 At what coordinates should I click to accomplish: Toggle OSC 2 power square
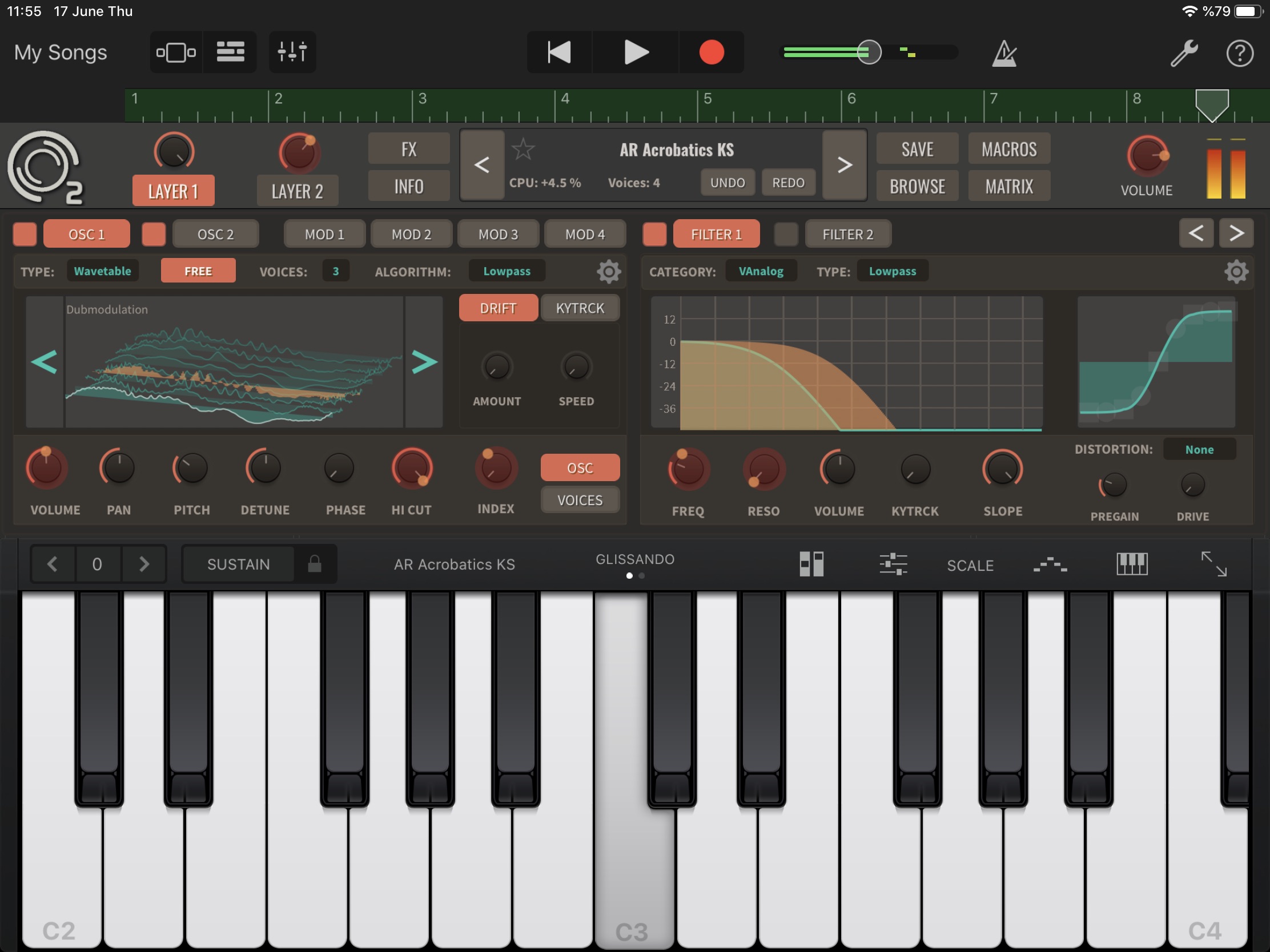point(153,234)
